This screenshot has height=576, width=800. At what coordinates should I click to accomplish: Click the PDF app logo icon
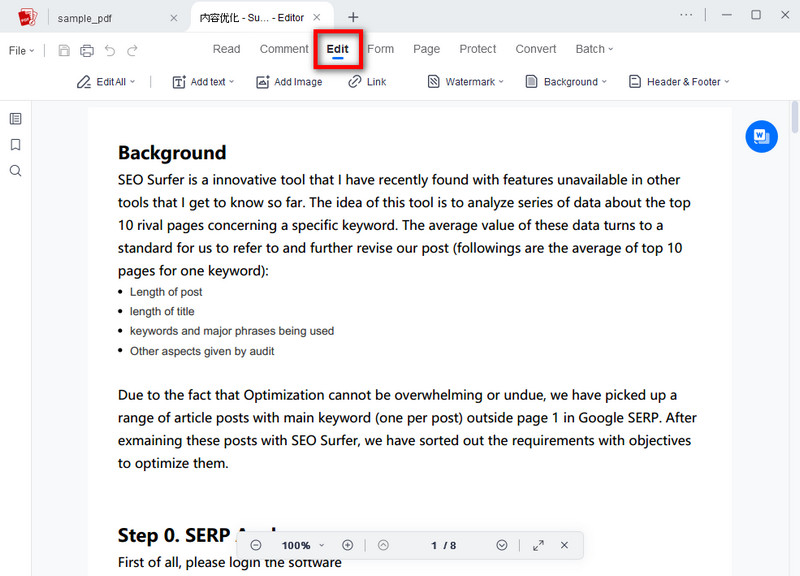coord(27,17)
